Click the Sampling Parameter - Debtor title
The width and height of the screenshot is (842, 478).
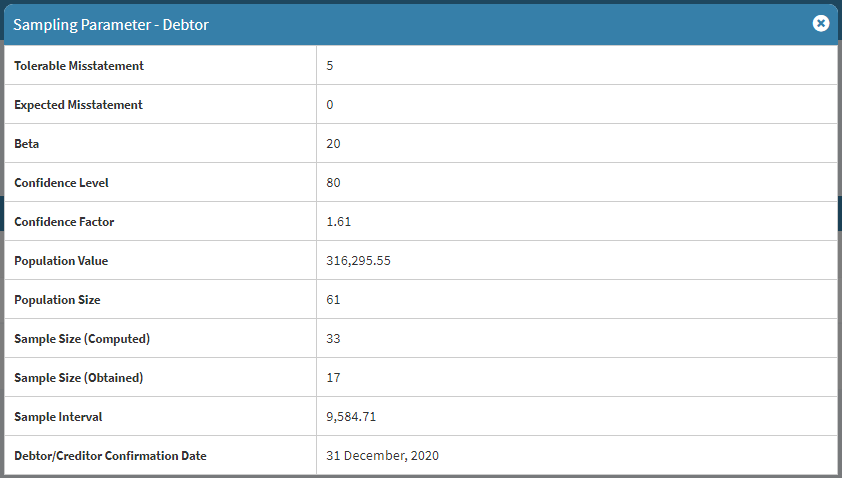[x=111, y=23]
